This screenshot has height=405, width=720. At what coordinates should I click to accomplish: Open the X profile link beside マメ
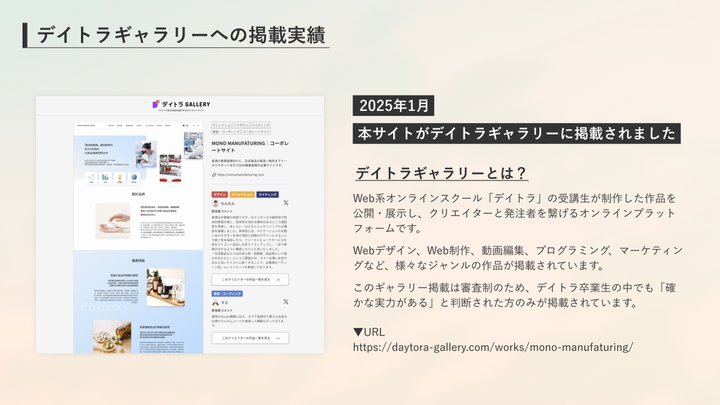coord(286,302)
